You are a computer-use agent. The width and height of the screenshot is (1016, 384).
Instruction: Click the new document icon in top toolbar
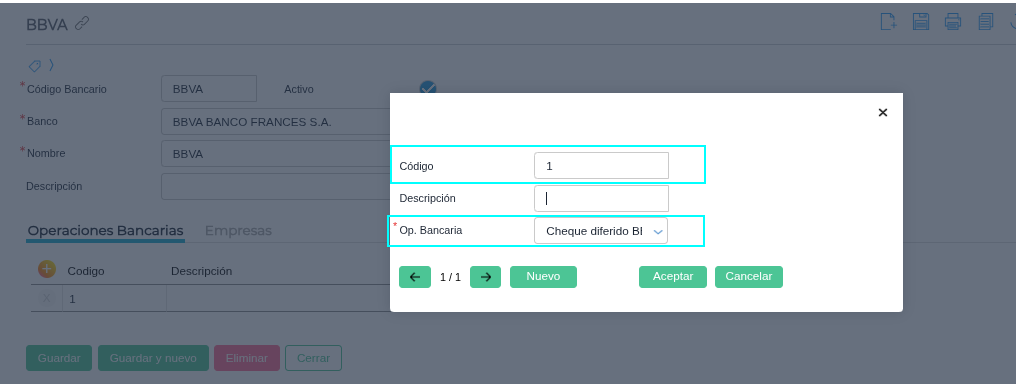(888, 21)
